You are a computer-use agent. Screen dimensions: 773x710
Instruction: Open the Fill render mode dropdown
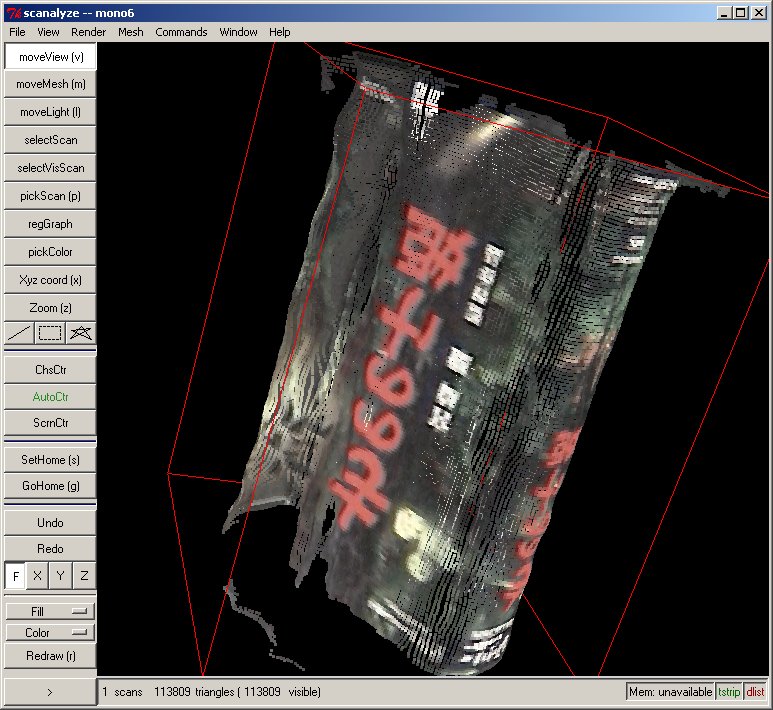(x=50, y=610)
